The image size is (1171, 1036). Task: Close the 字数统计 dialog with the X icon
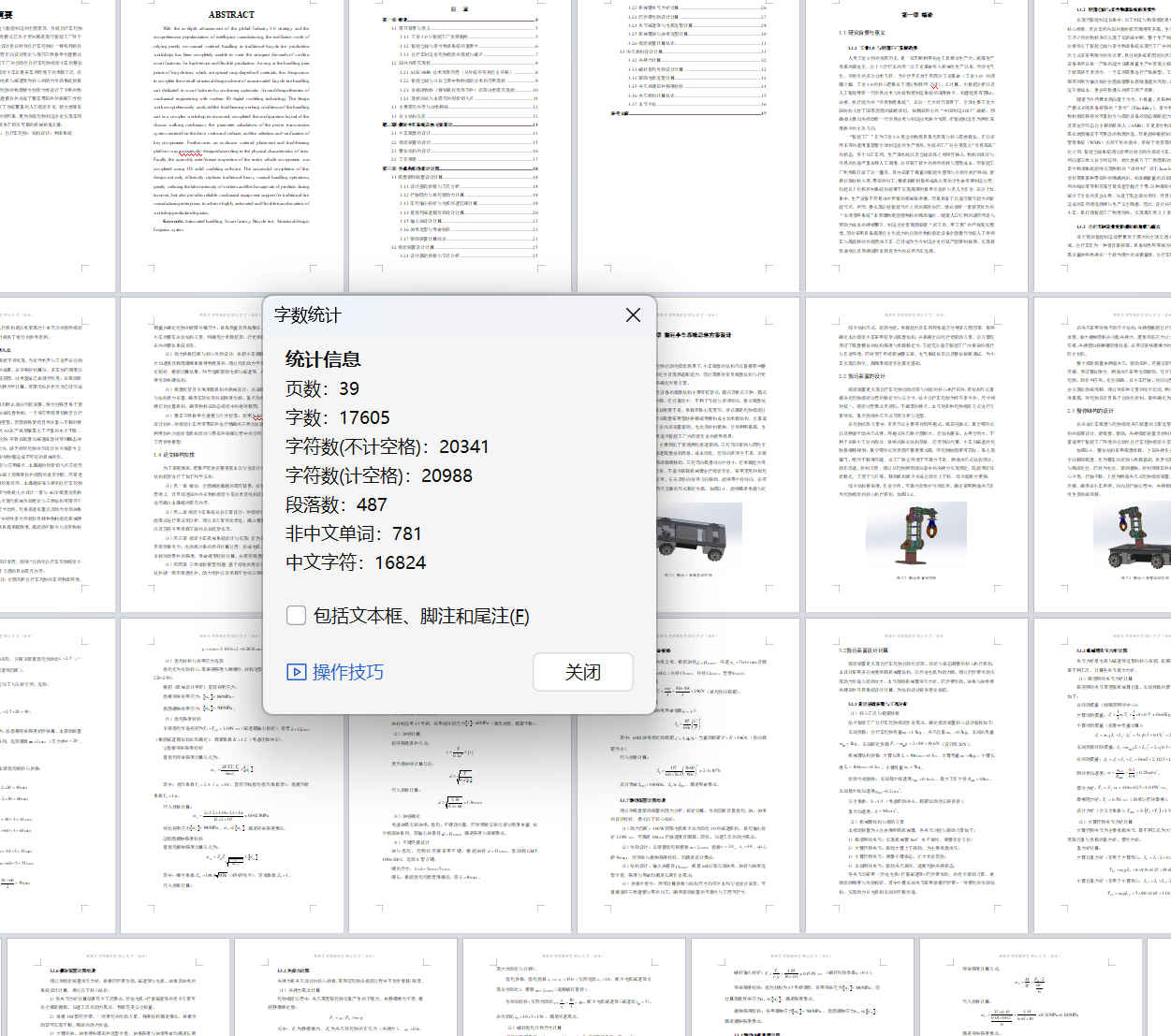pos(633,315)
